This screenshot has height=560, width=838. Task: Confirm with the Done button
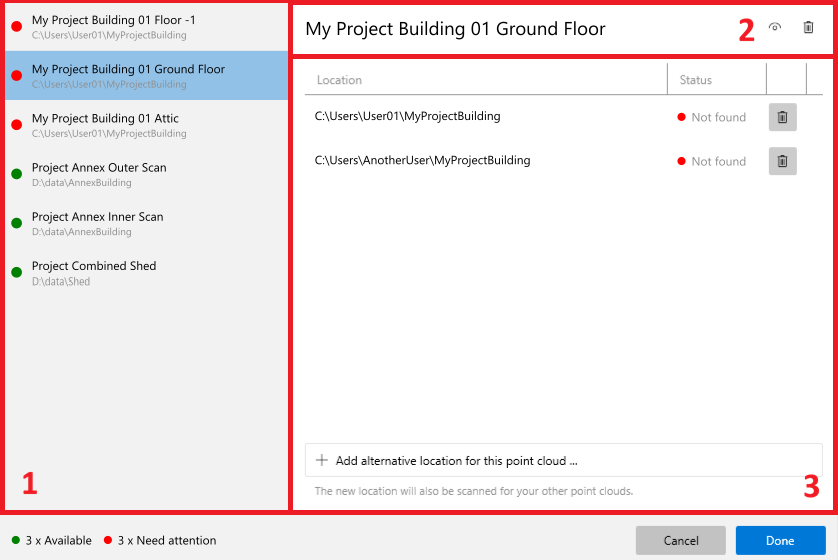pos(780,541)
